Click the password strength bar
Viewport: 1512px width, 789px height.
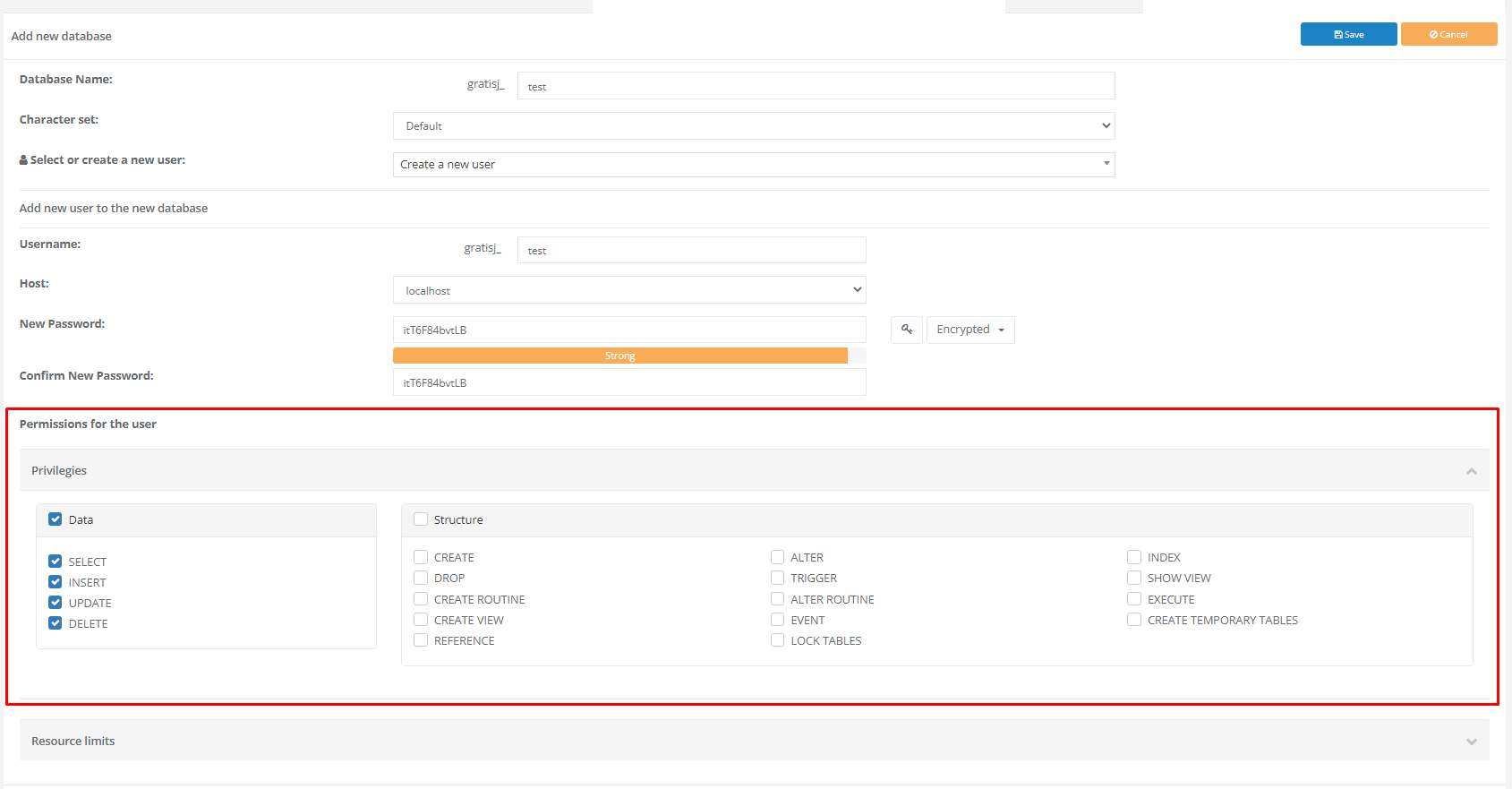629,356
